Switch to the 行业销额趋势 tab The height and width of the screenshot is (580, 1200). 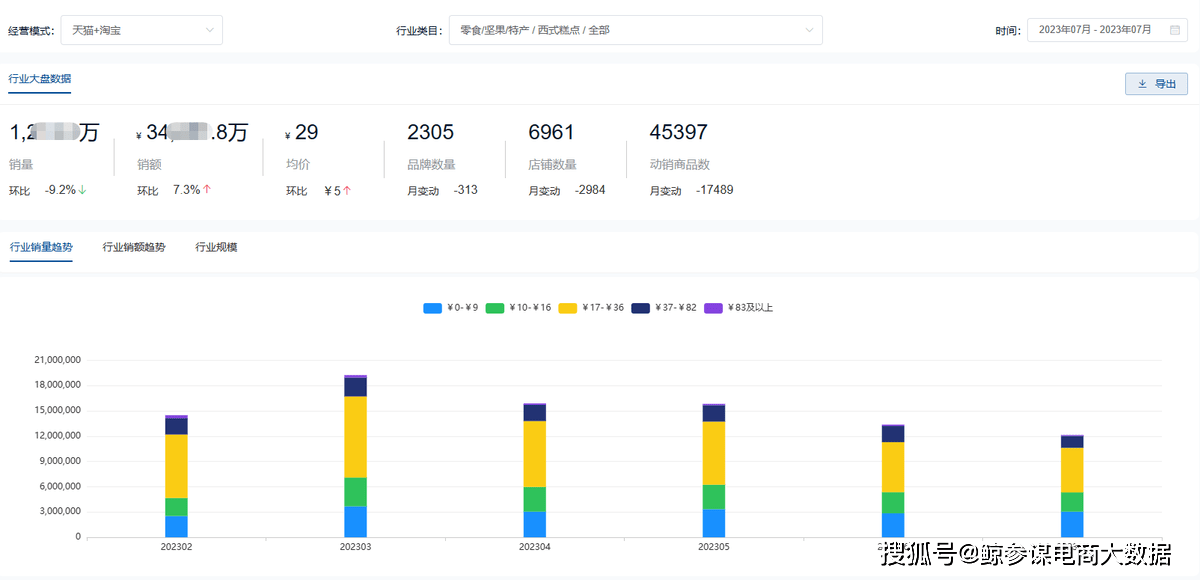134,247
